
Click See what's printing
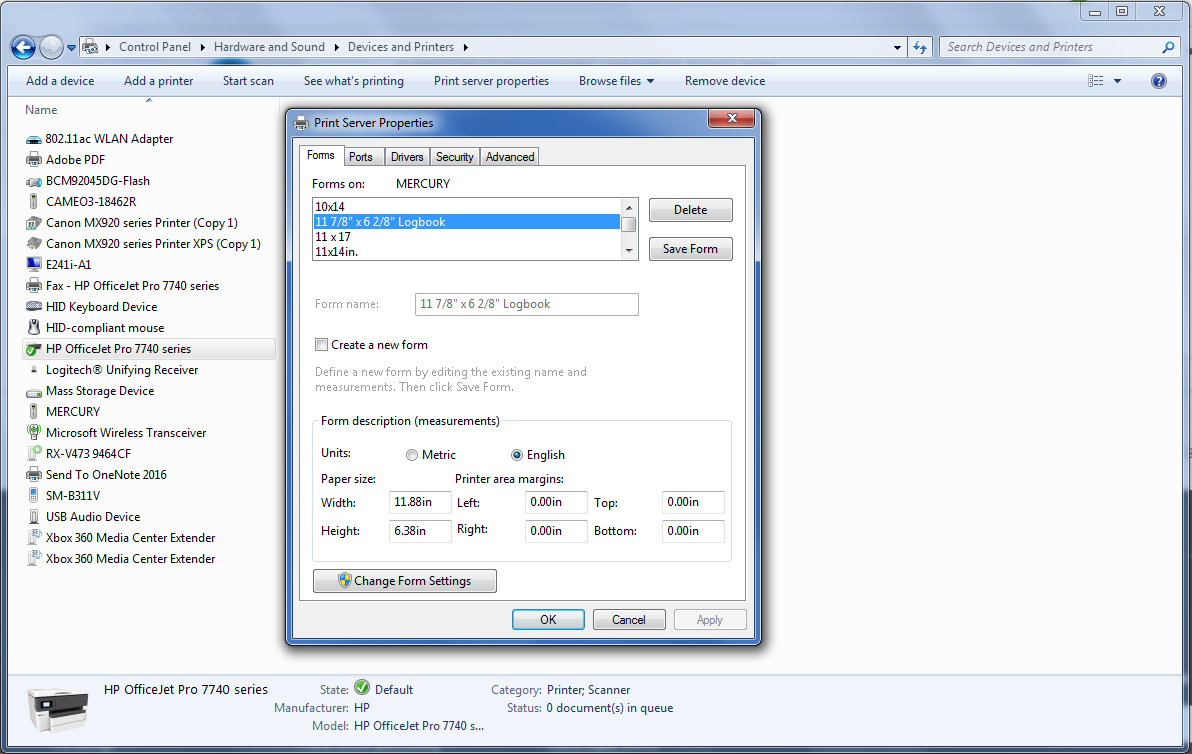tap(353, 81)
